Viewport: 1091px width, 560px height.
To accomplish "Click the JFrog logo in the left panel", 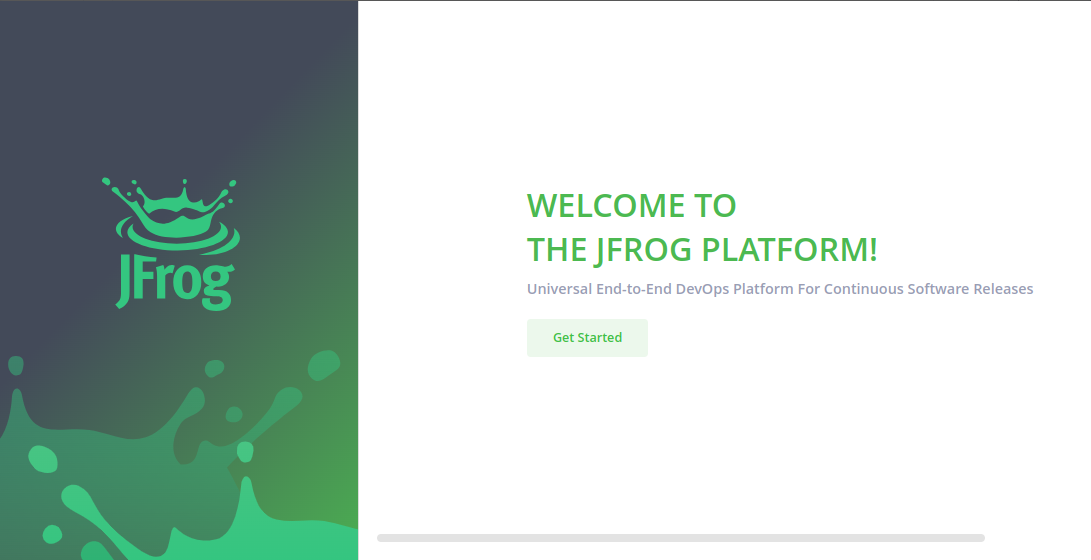I will (x=170, y=243).
